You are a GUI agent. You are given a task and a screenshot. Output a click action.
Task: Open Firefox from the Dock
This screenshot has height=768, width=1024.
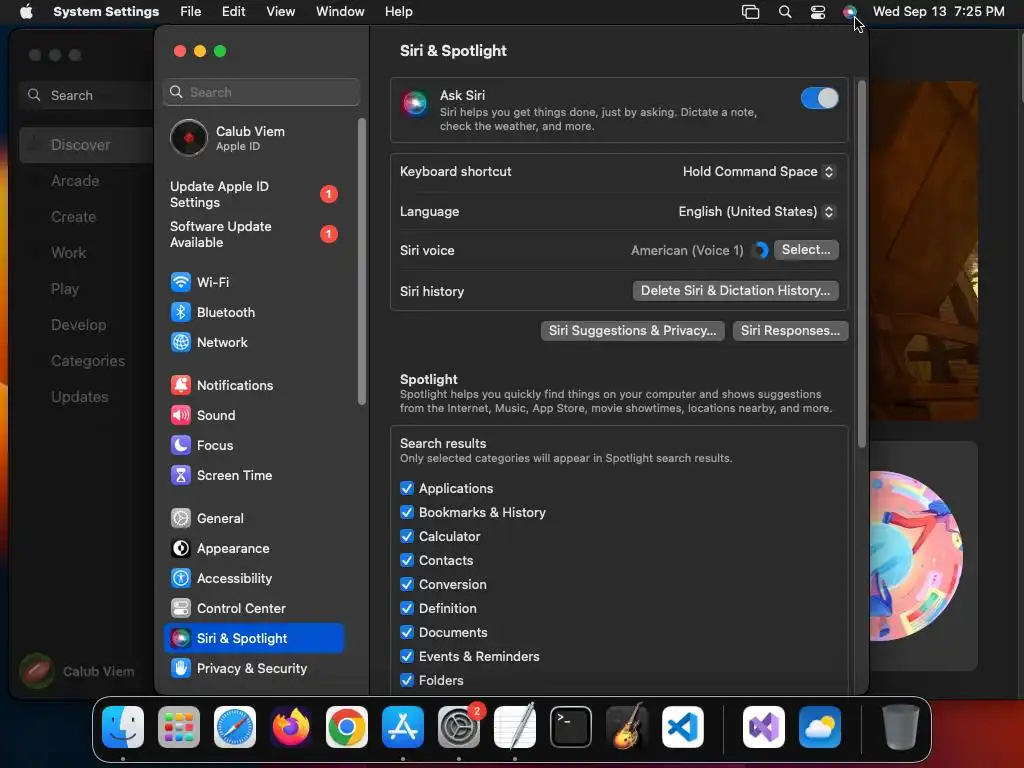(x=291, y=727)
